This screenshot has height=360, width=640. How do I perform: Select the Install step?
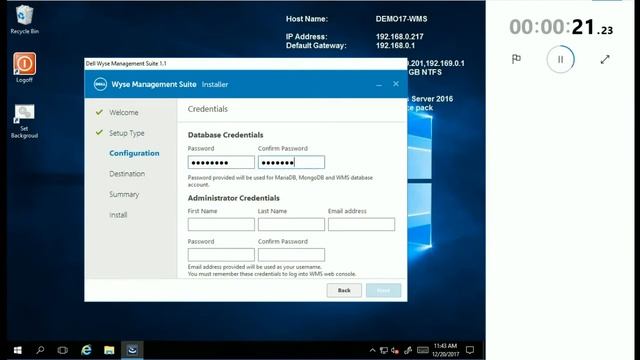[x=118, y=215]
